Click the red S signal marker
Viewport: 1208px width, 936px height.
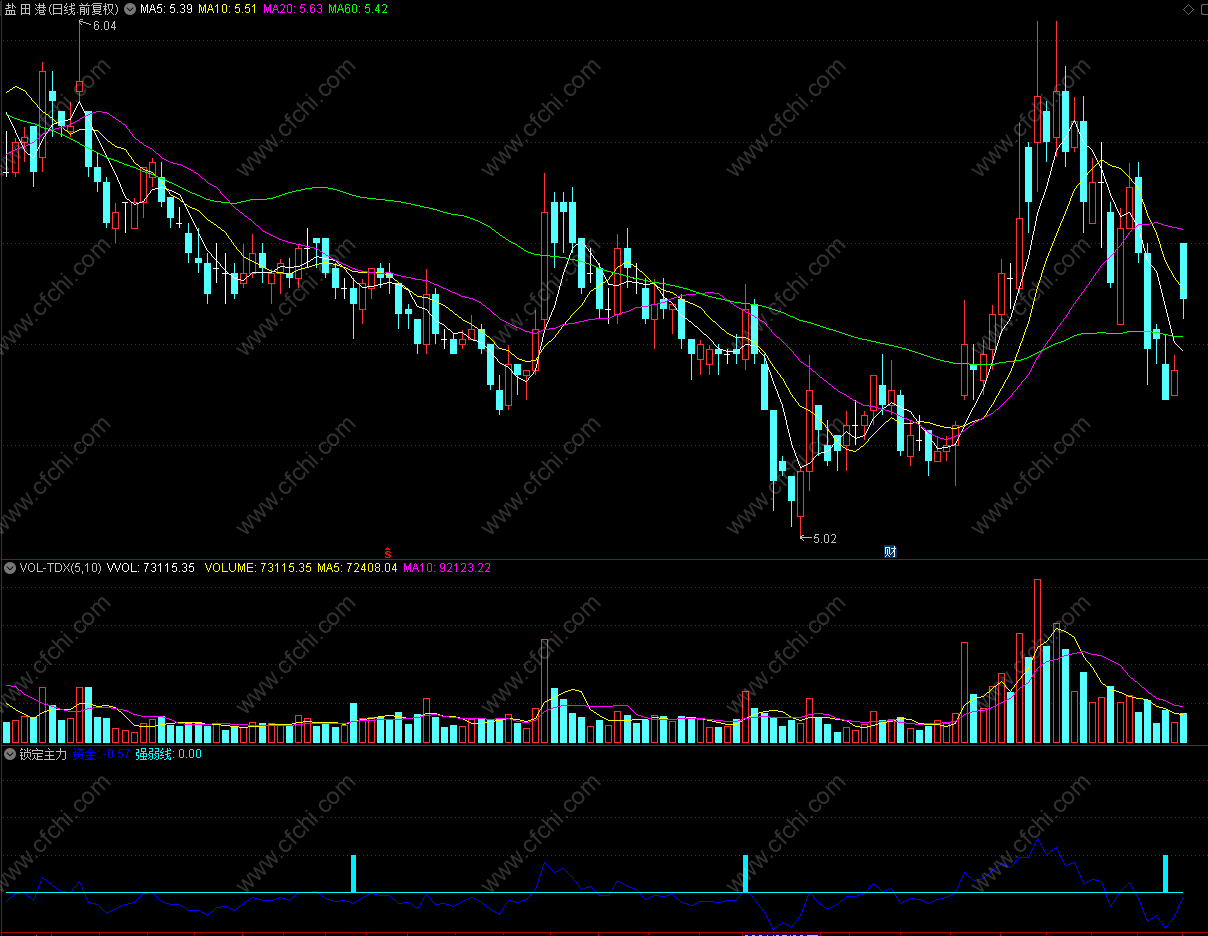(x=388, y=552)
